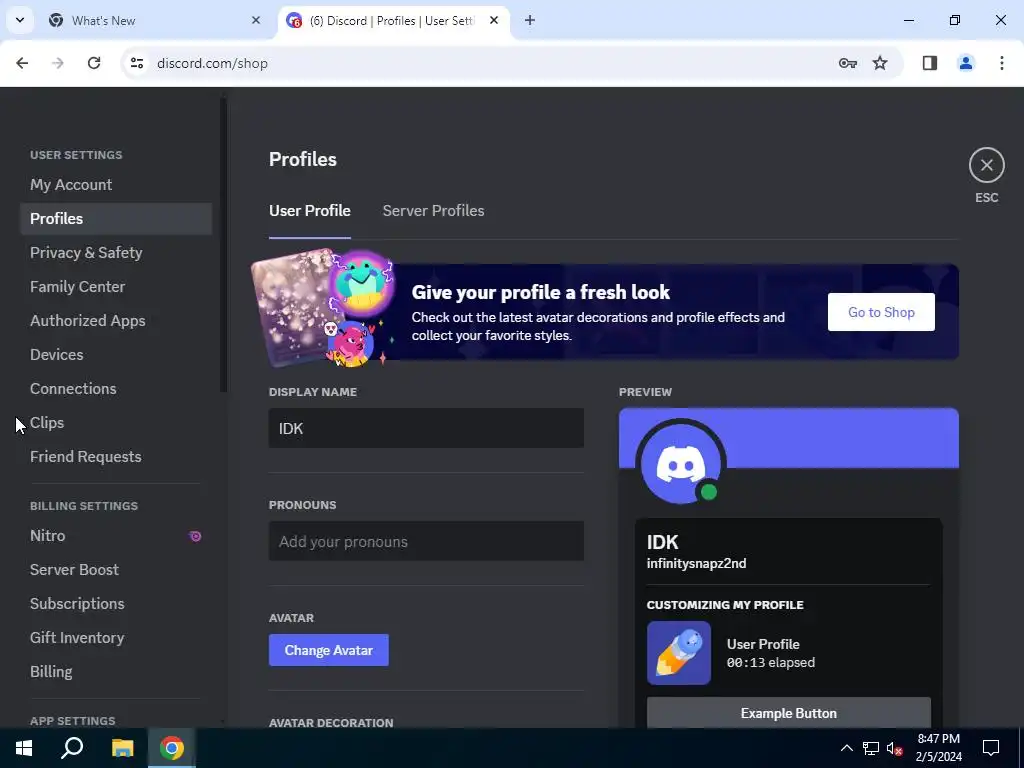Go back with browser back arrow

22,63
